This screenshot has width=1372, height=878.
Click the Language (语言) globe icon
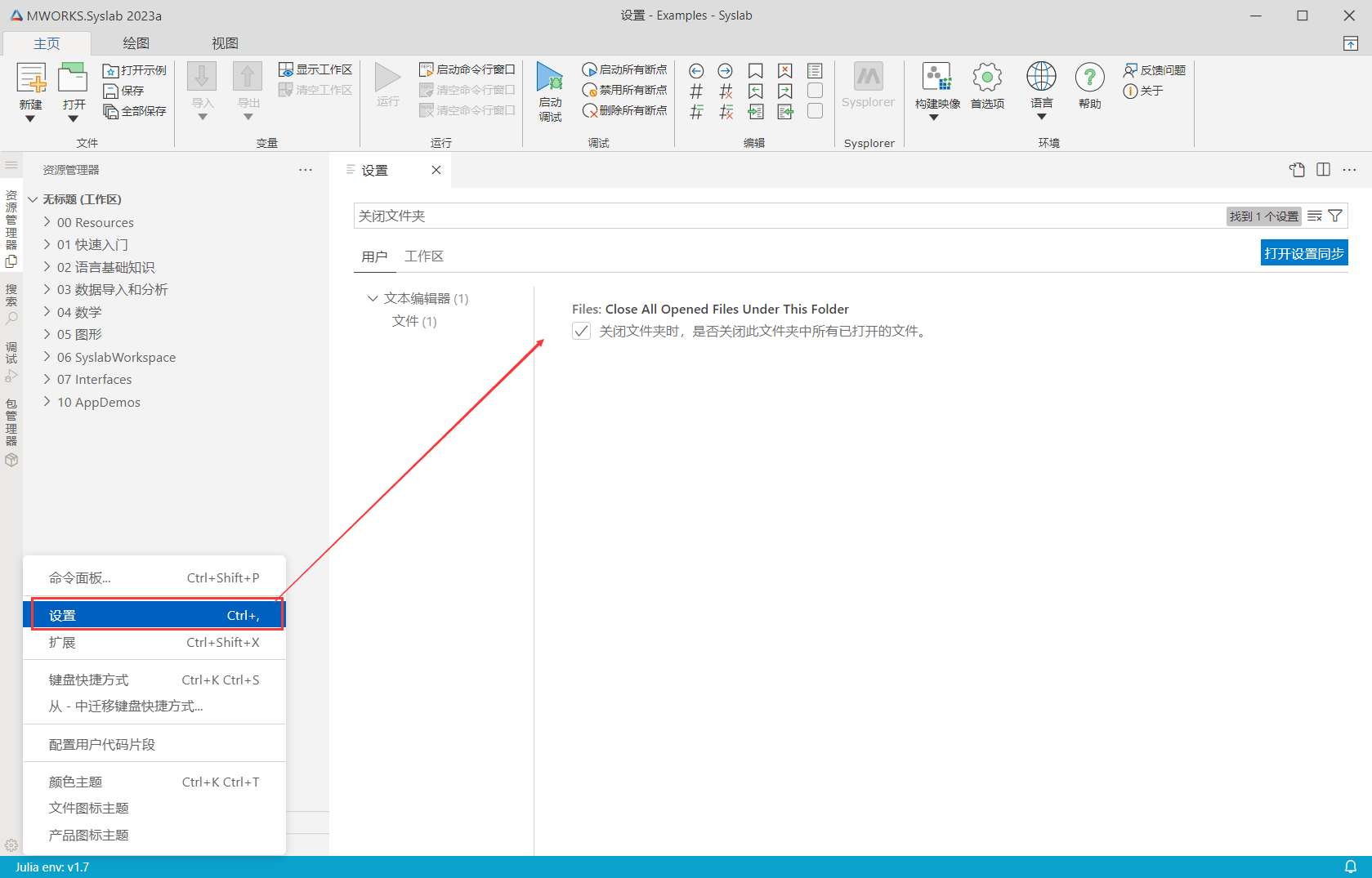(x=1041, y=77)
